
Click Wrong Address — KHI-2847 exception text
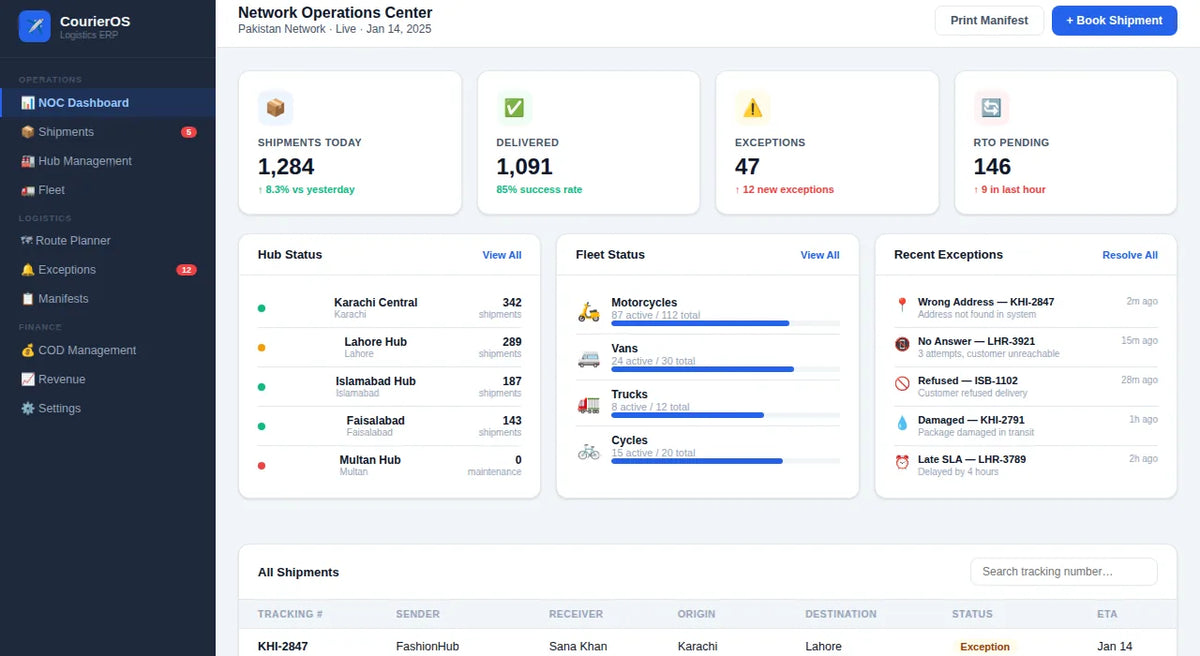tap(986, 302)
